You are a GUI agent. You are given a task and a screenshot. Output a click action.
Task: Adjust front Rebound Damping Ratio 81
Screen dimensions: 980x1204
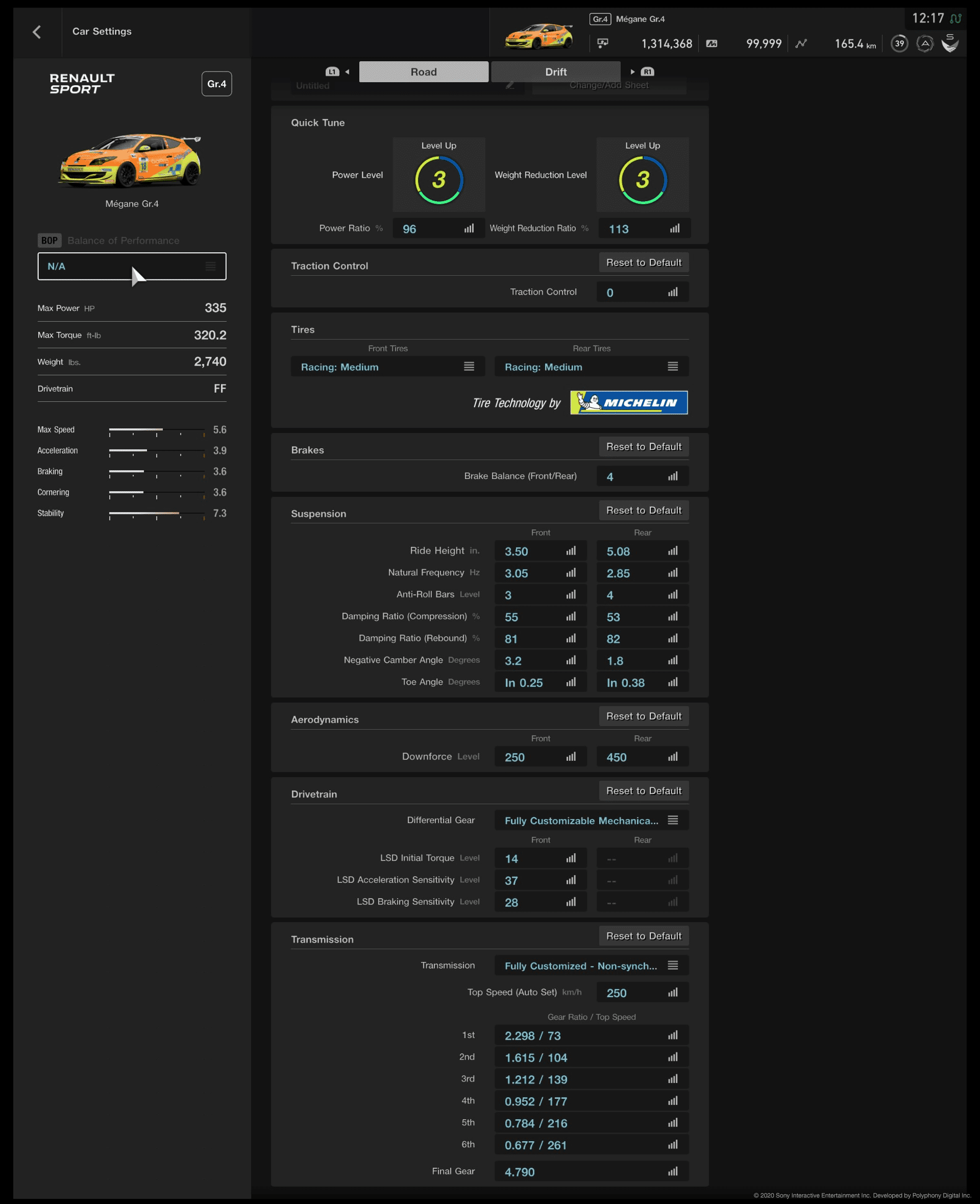tap(541, 639)
